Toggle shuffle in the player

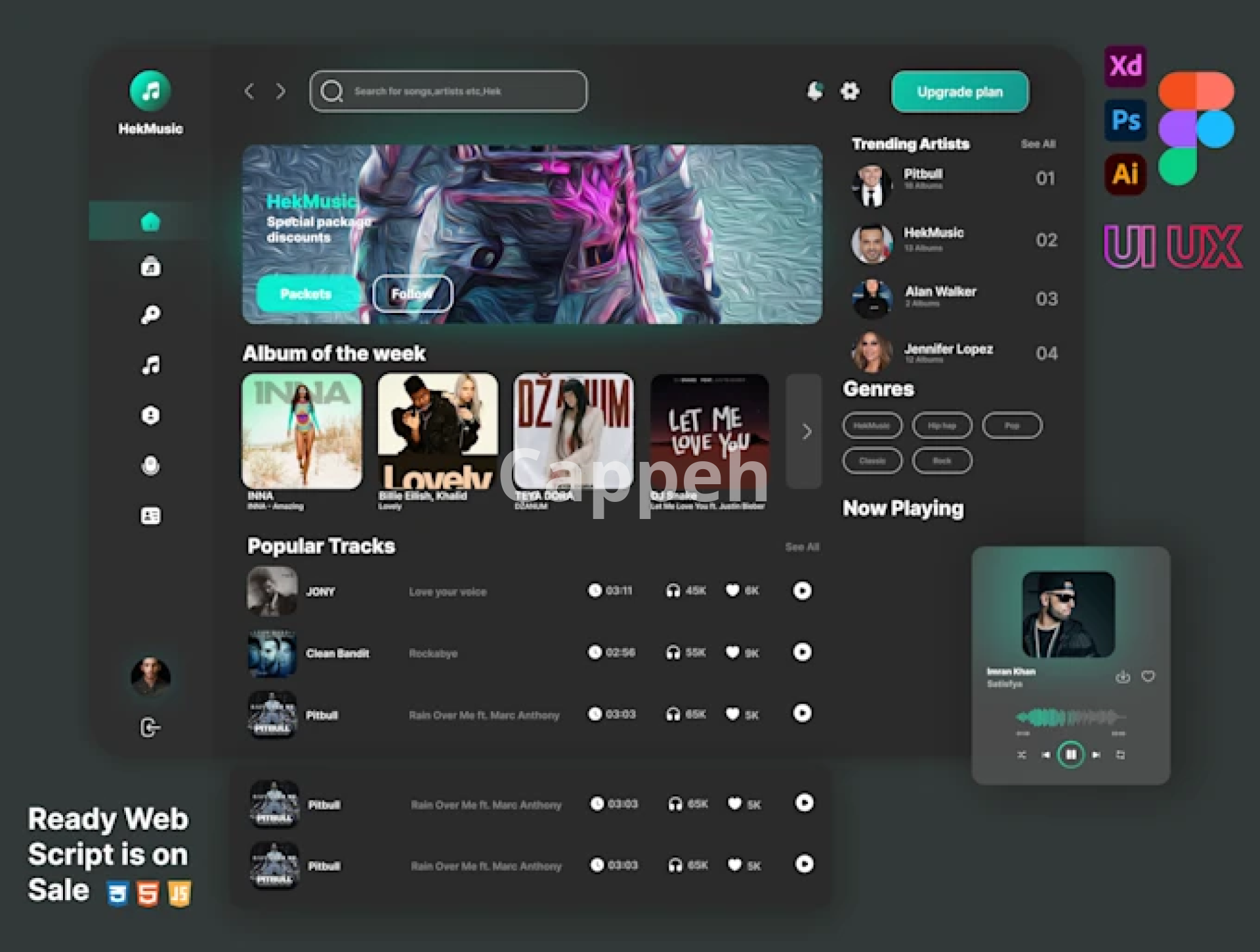pyautogui.click(x=1022, y=755)
